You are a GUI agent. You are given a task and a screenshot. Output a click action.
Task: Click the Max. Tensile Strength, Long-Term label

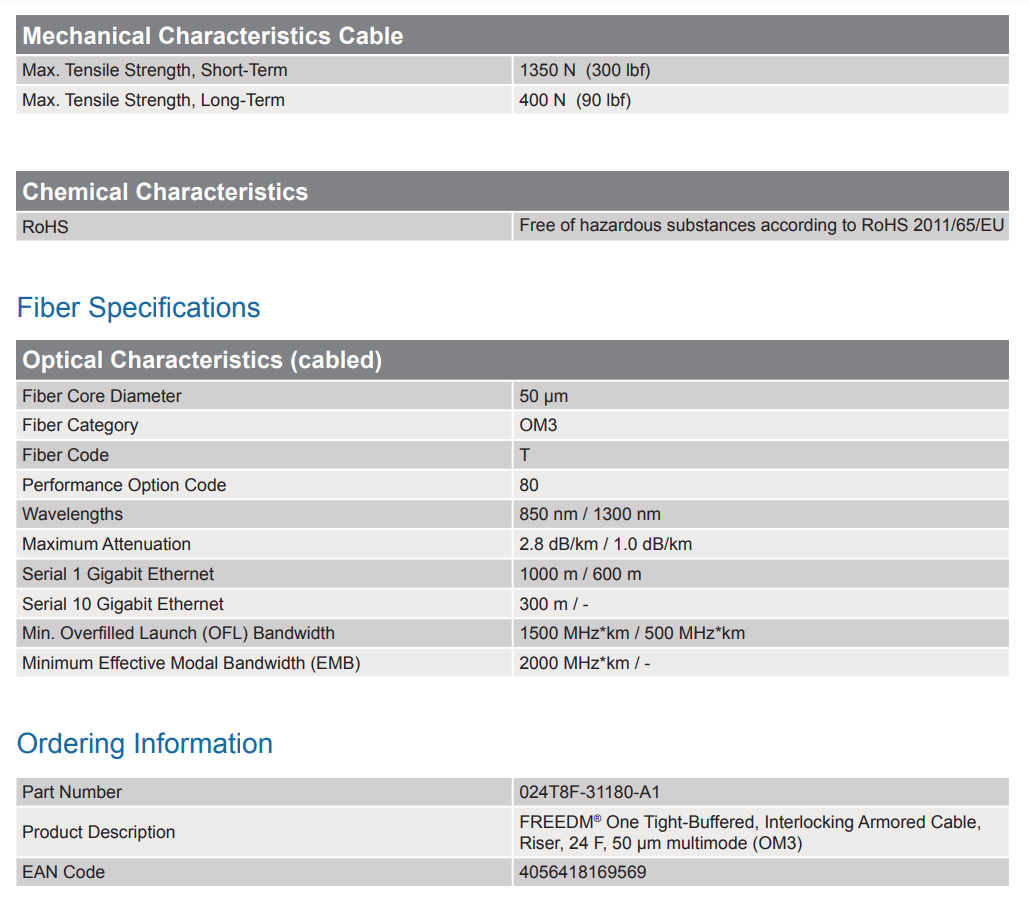tap(153, 100)
